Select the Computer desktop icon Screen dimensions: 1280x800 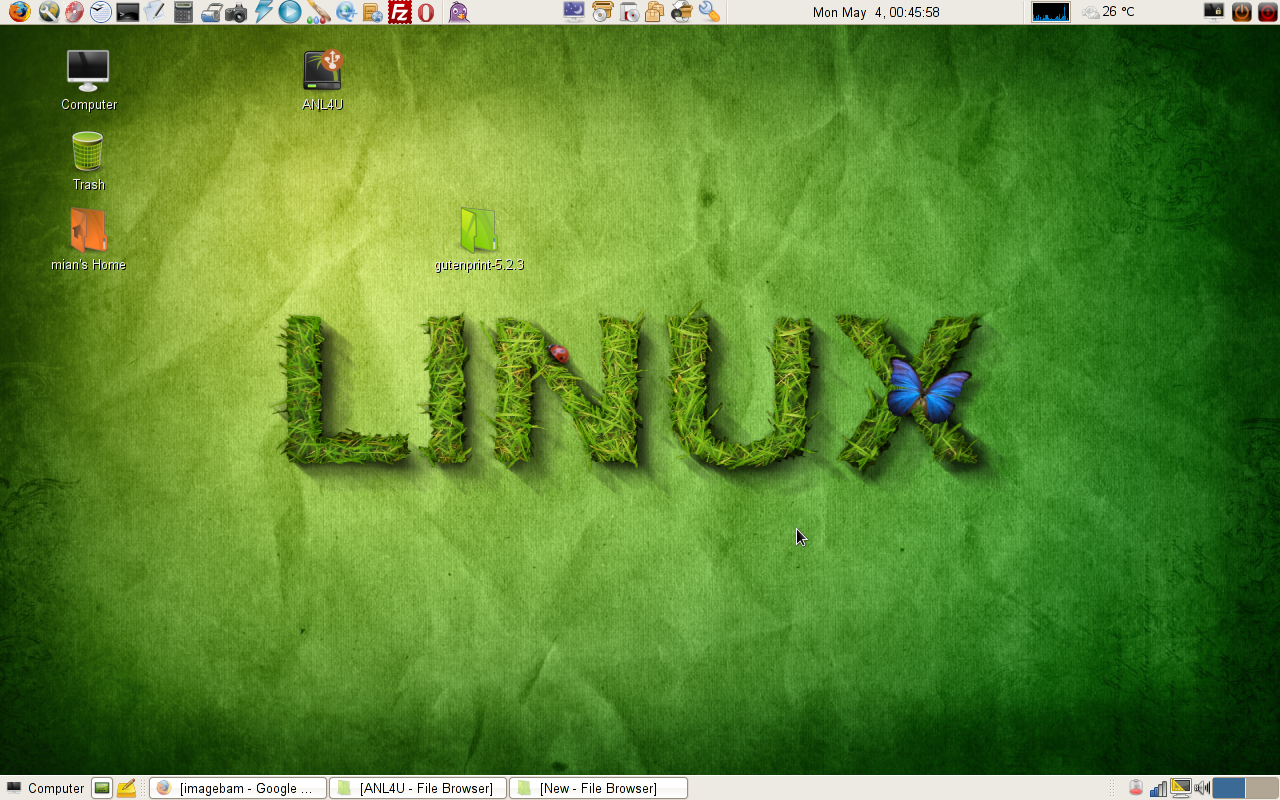88,80
